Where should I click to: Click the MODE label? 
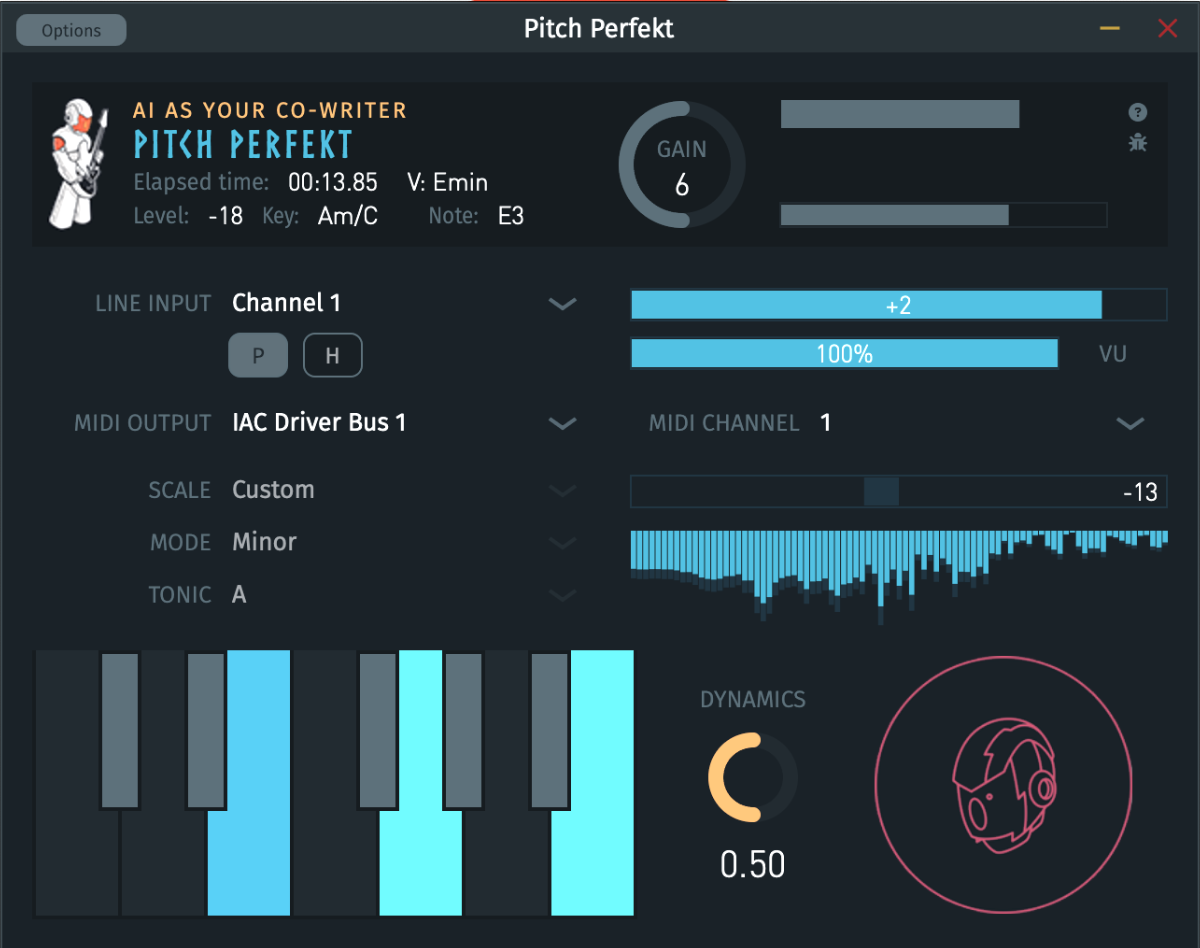[181, 542]
